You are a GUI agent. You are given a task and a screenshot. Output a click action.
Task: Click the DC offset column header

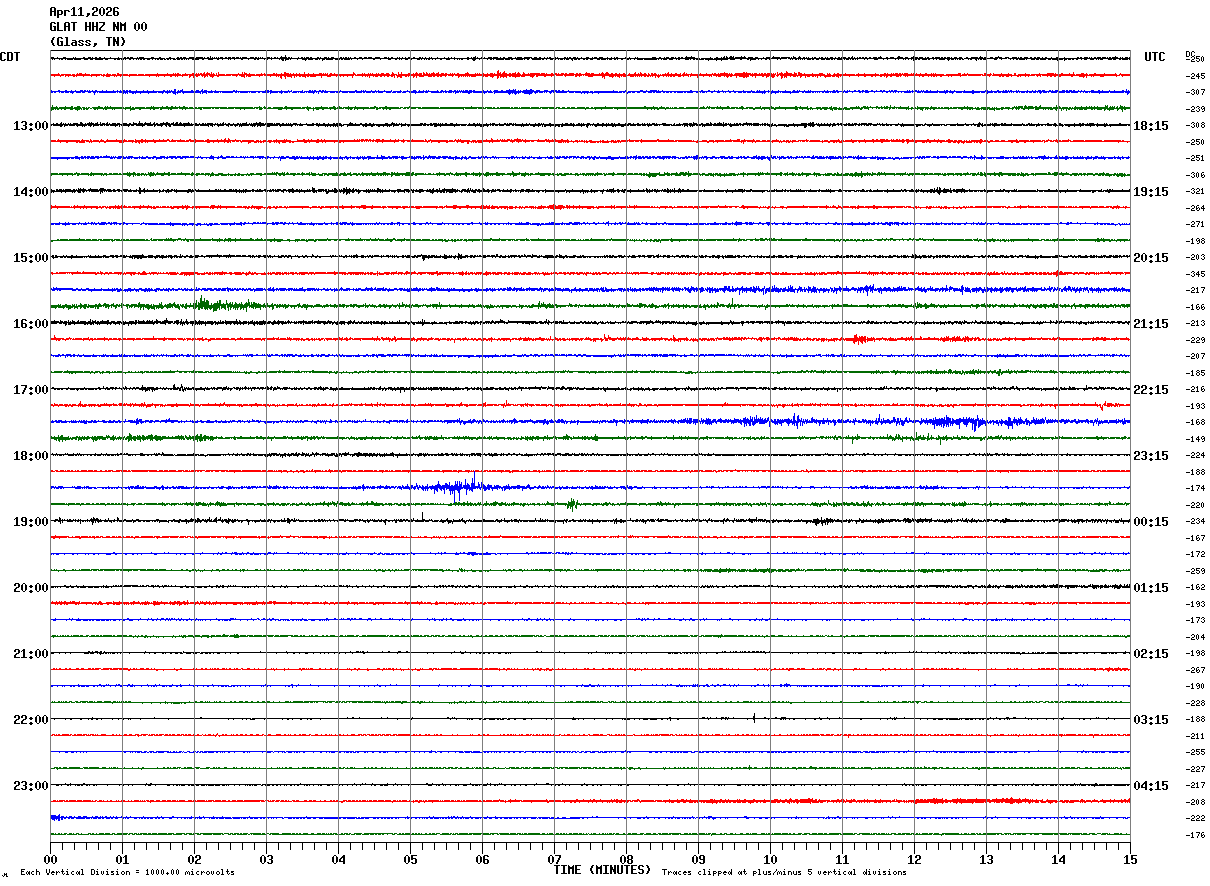click(x=1190, y=54)
